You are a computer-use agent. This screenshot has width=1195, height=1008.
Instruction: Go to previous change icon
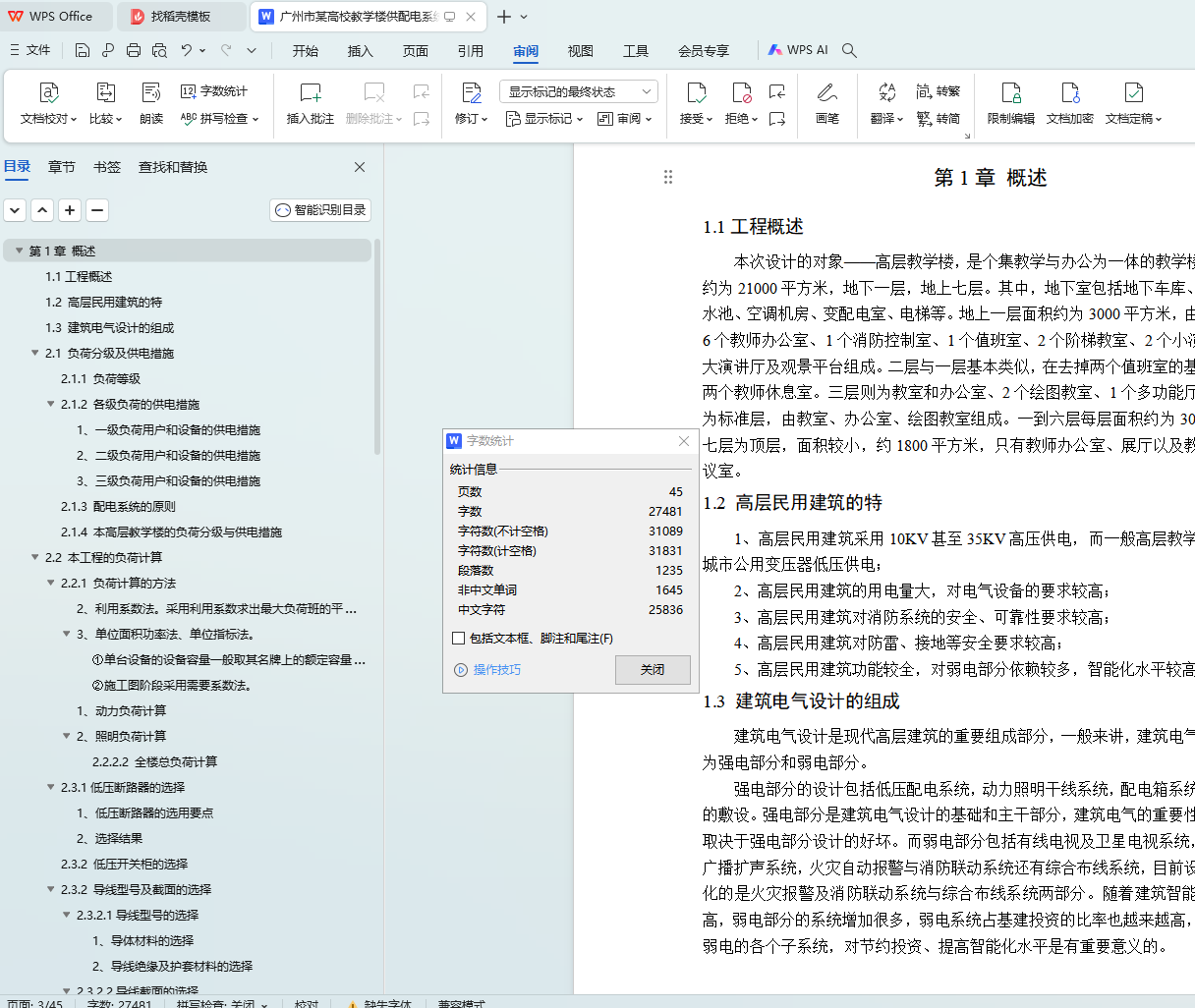pyautogui.click(x=777, y=92)
